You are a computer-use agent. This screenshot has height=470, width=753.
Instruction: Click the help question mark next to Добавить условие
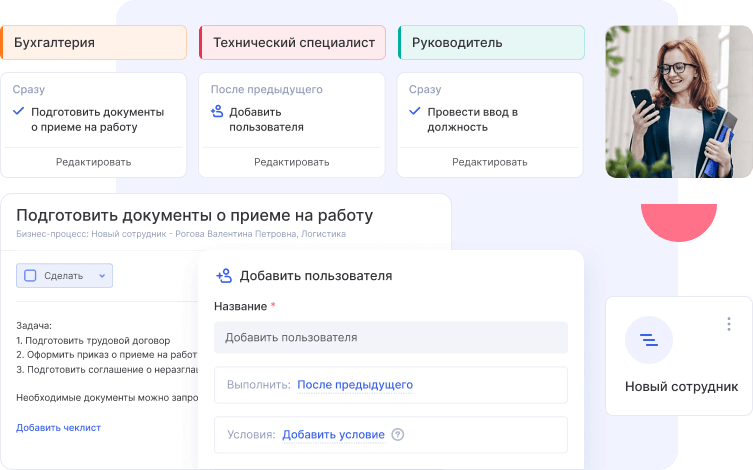click(398, 435)
